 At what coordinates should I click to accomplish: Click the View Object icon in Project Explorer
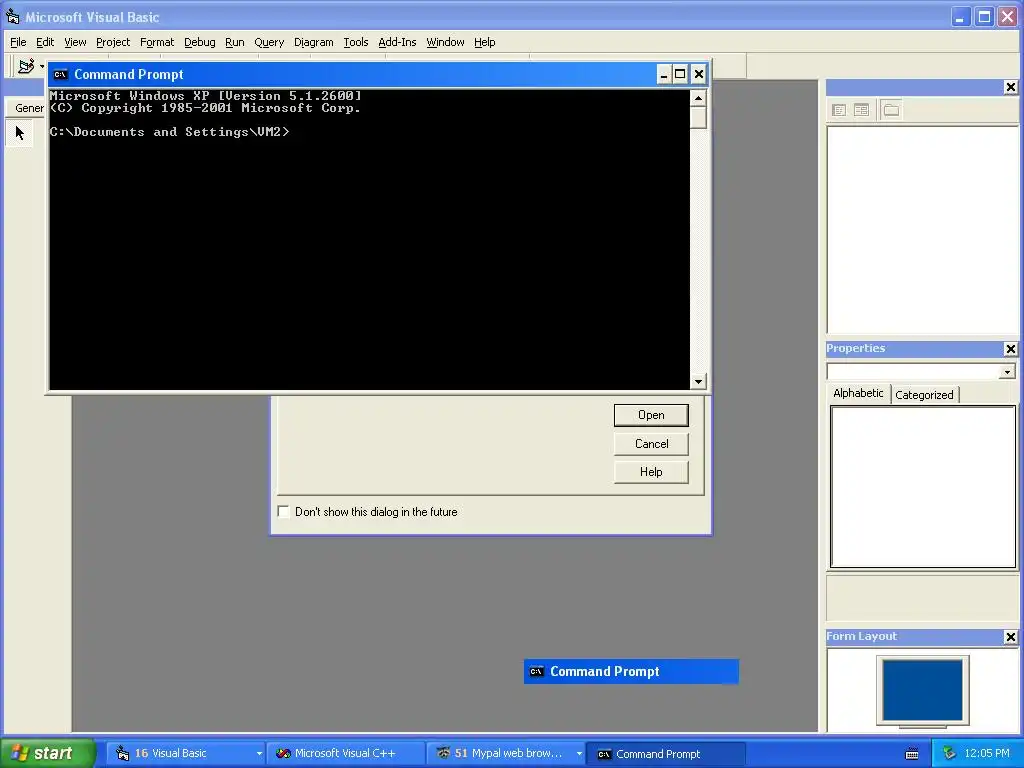(861, 110)
